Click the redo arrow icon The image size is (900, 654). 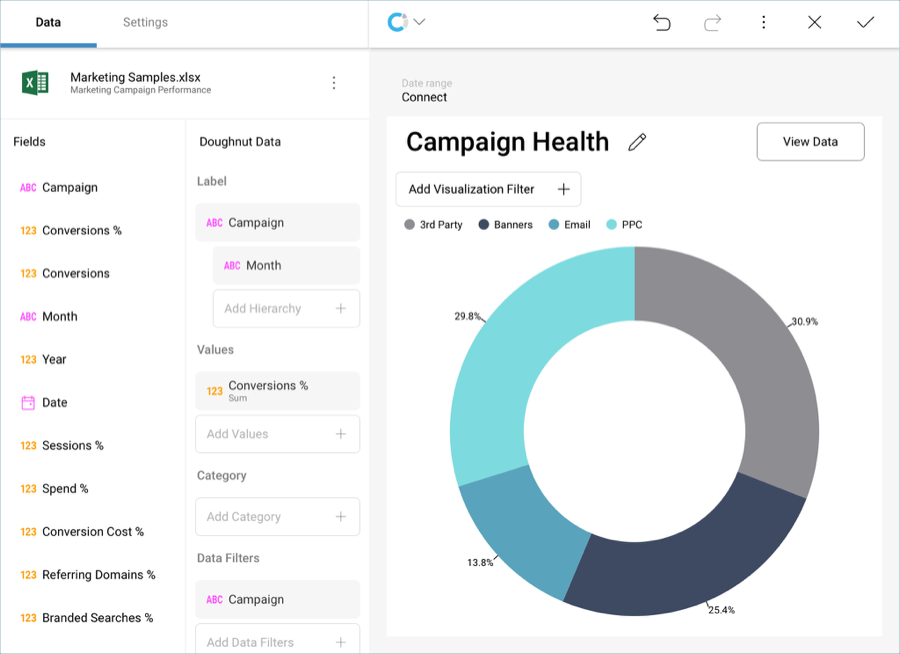click(x=712, y=21)
